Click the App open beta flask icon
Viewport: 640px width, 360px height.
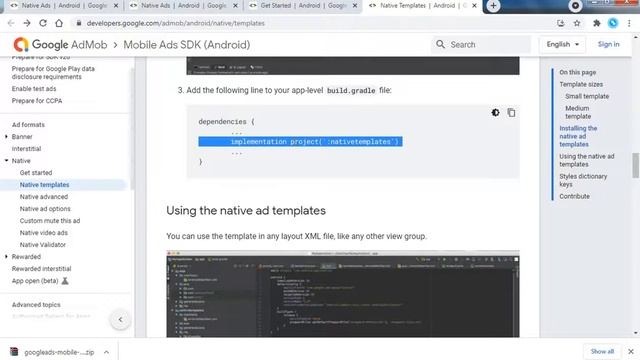(64, 281)
